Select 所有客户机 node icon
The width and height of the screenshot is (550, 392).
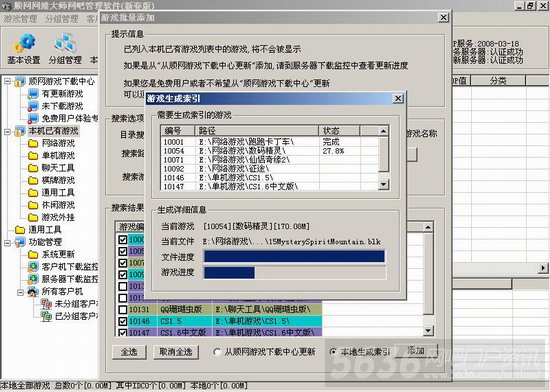point(33,291)
